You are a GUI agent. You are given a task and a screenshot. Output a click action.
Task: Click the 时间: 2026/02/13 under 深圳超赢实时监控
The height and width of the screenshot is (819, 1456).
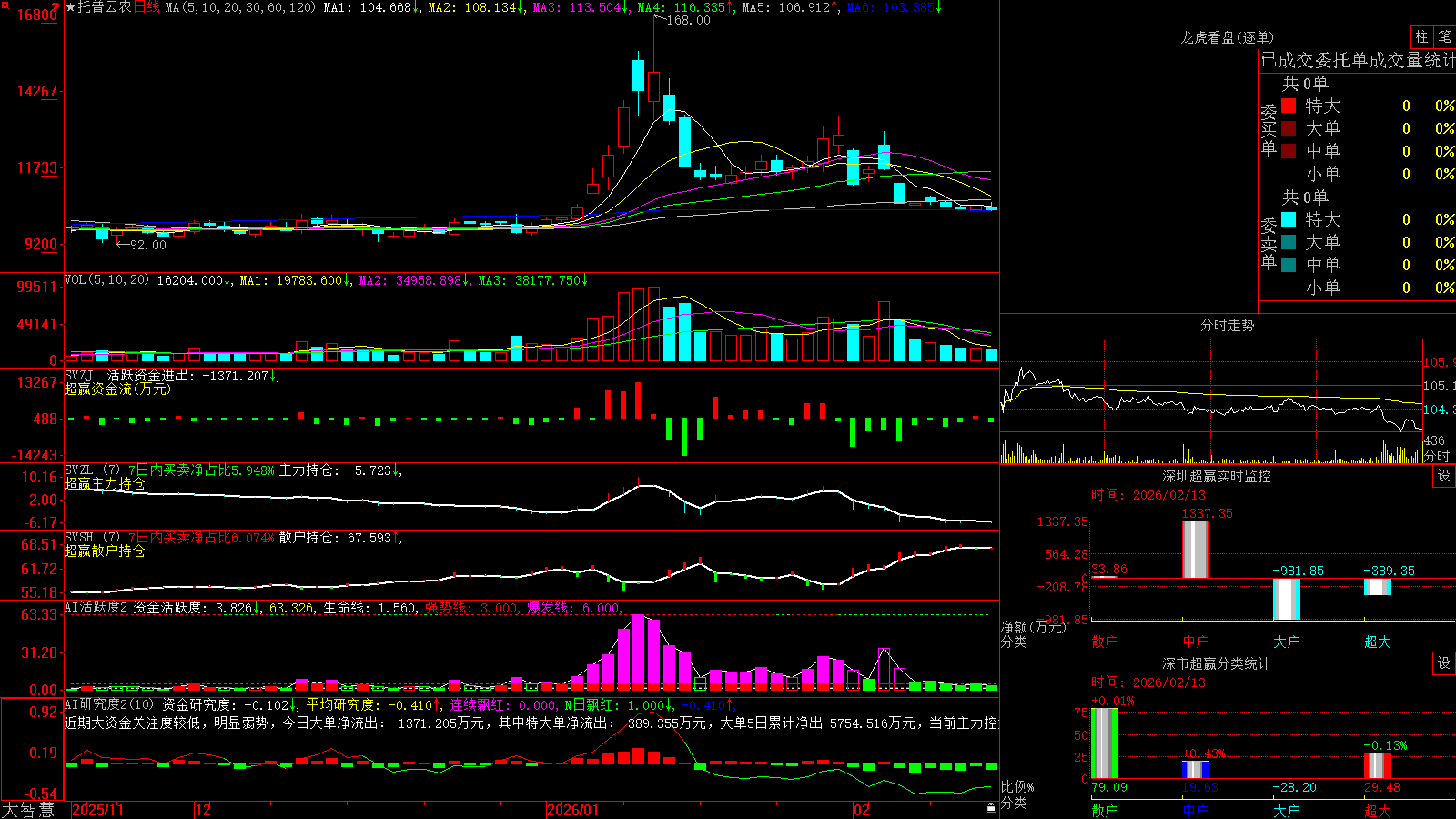pos(1148,495)
